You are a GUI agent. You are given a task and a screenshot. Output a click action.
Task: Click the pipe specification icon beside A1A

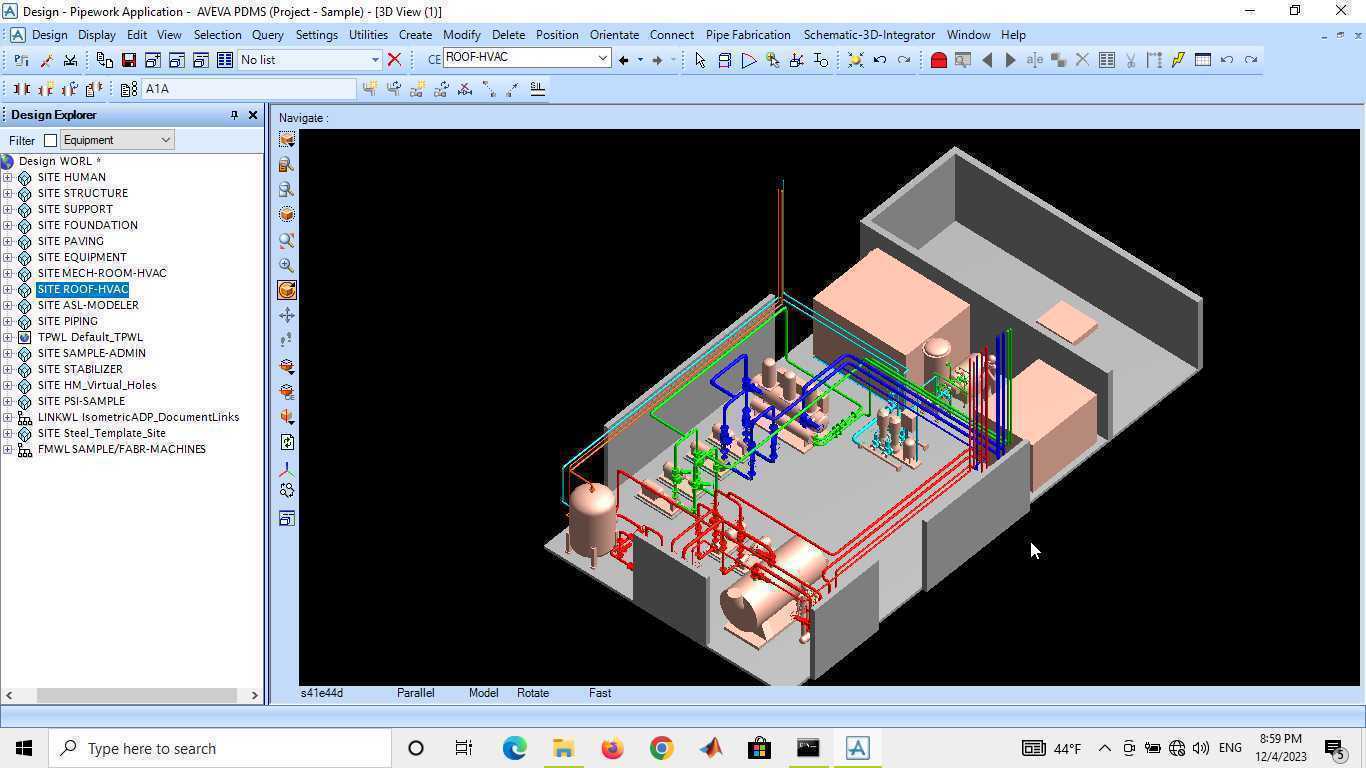tap(129, 89)
